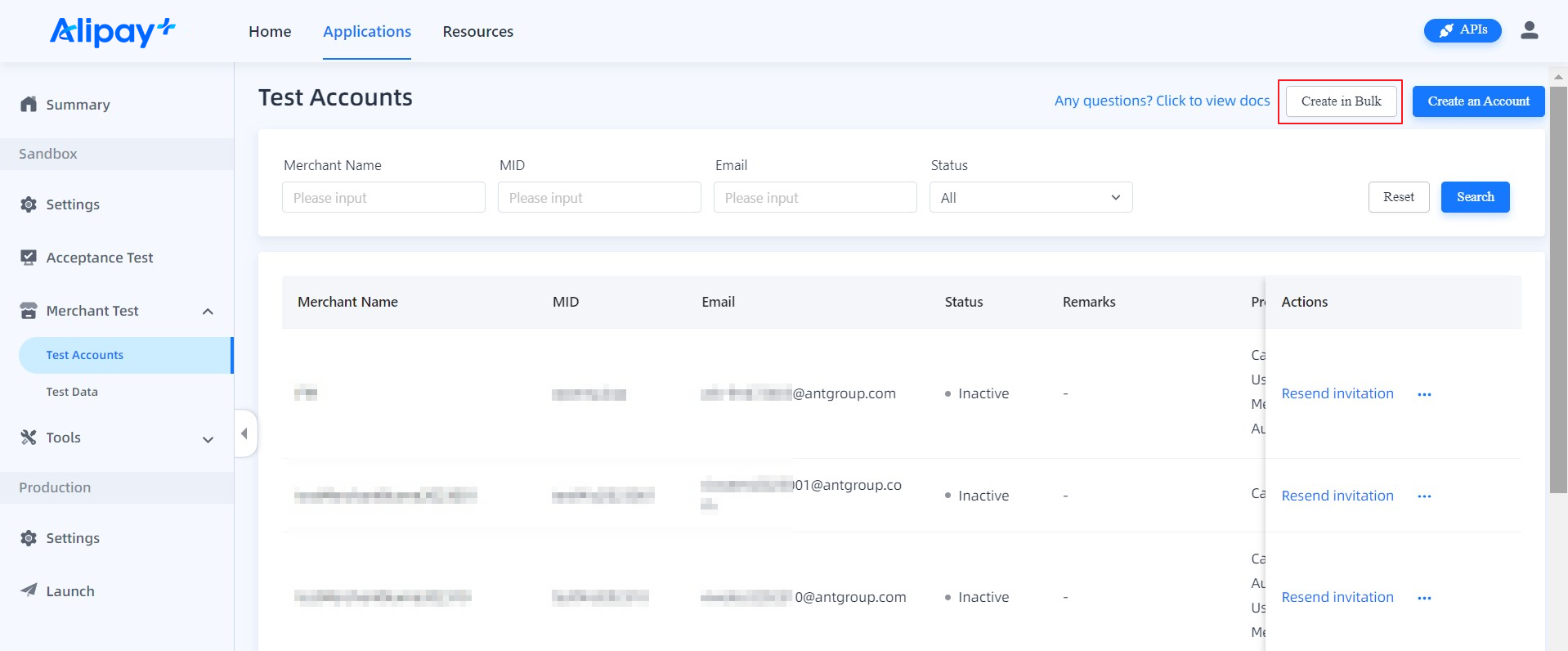Select Test Data in sidebar

72,392
